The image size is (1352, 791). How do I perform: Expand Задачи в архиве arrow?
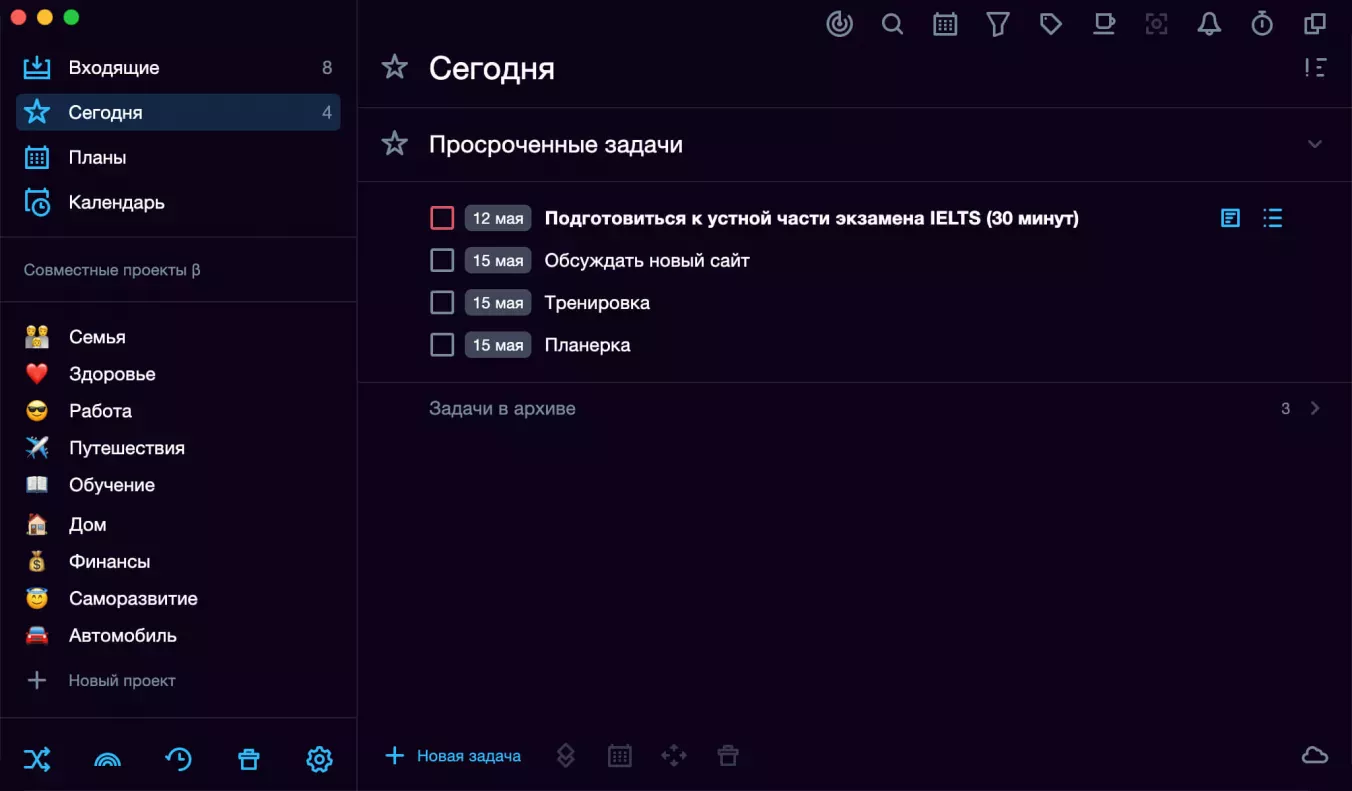click(x=1315, y=408)
